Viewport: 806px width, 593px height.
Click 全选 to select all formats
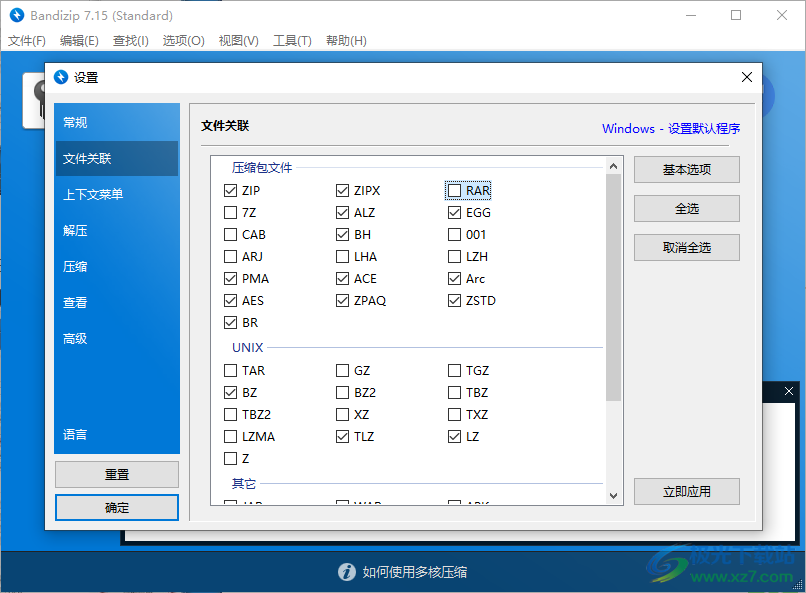(x=687, y=209)
